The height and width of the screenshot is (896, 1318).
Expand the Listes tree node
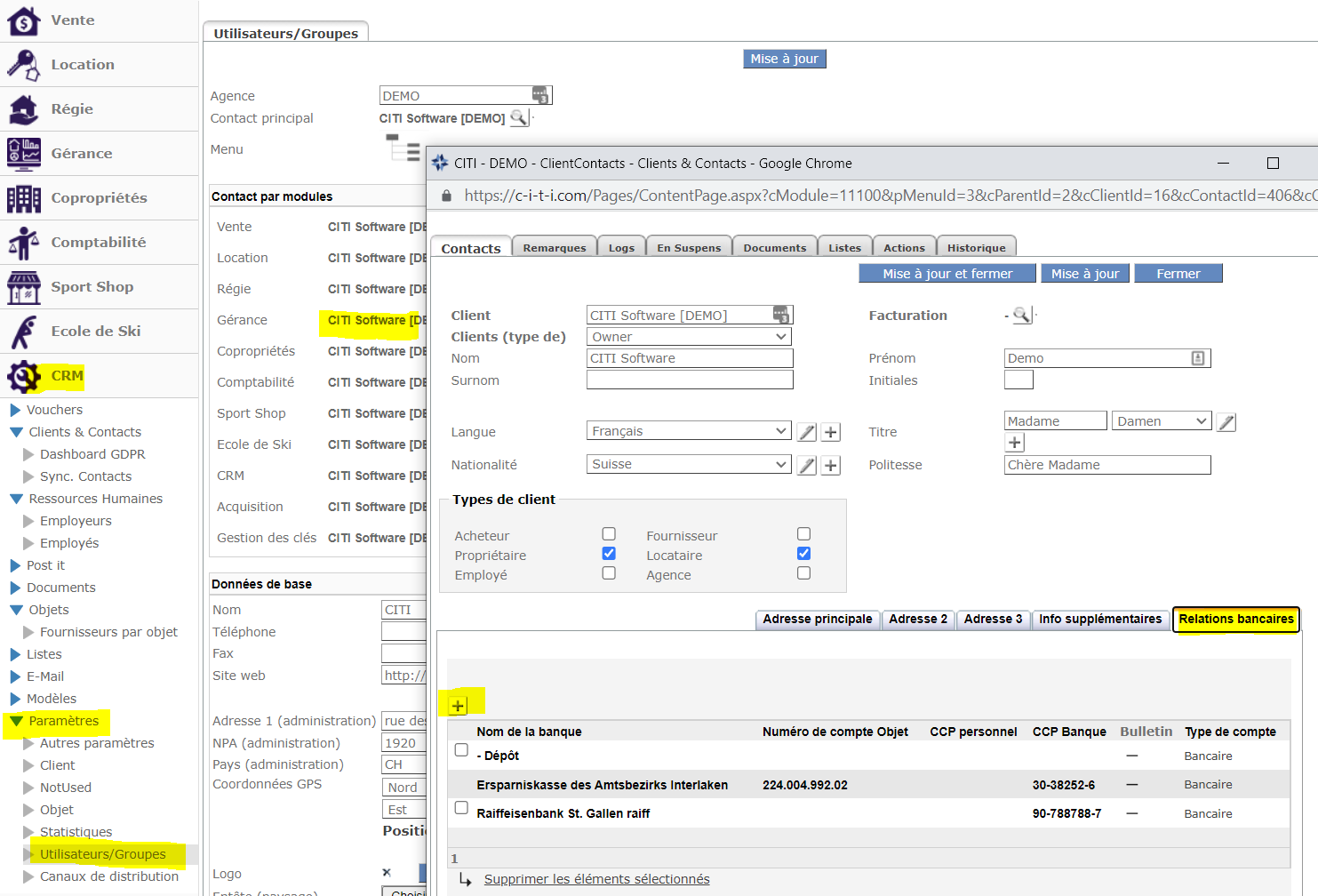[15, 654]
